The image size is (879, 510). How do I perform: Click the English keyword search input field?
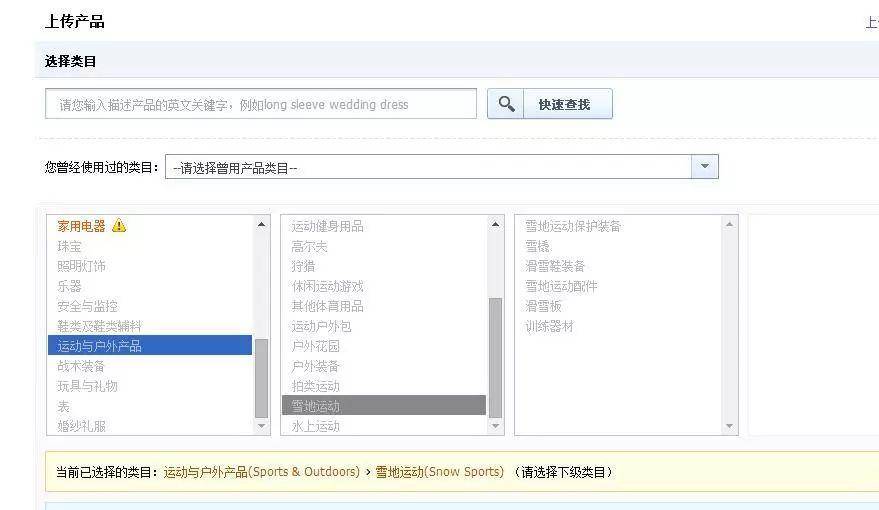click(x=261, y=104)
